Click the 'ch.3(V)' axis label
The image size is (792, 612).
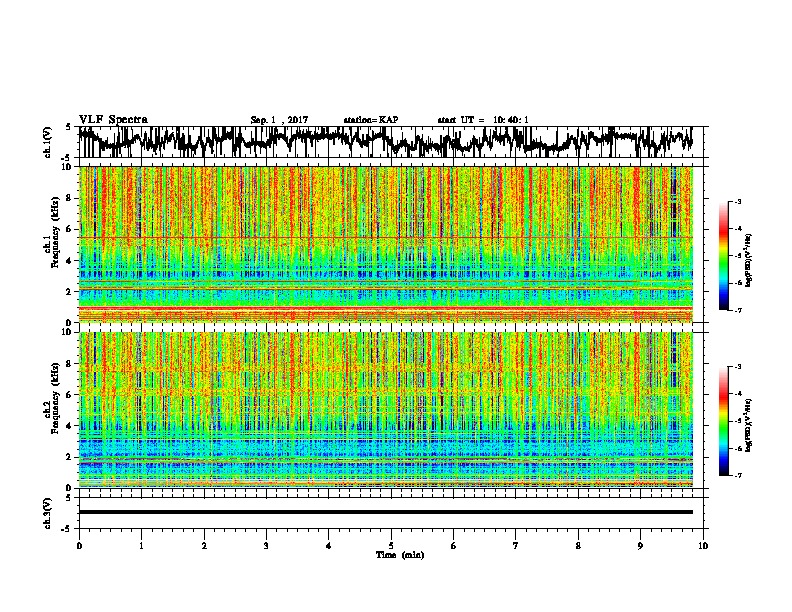(47, 513)
